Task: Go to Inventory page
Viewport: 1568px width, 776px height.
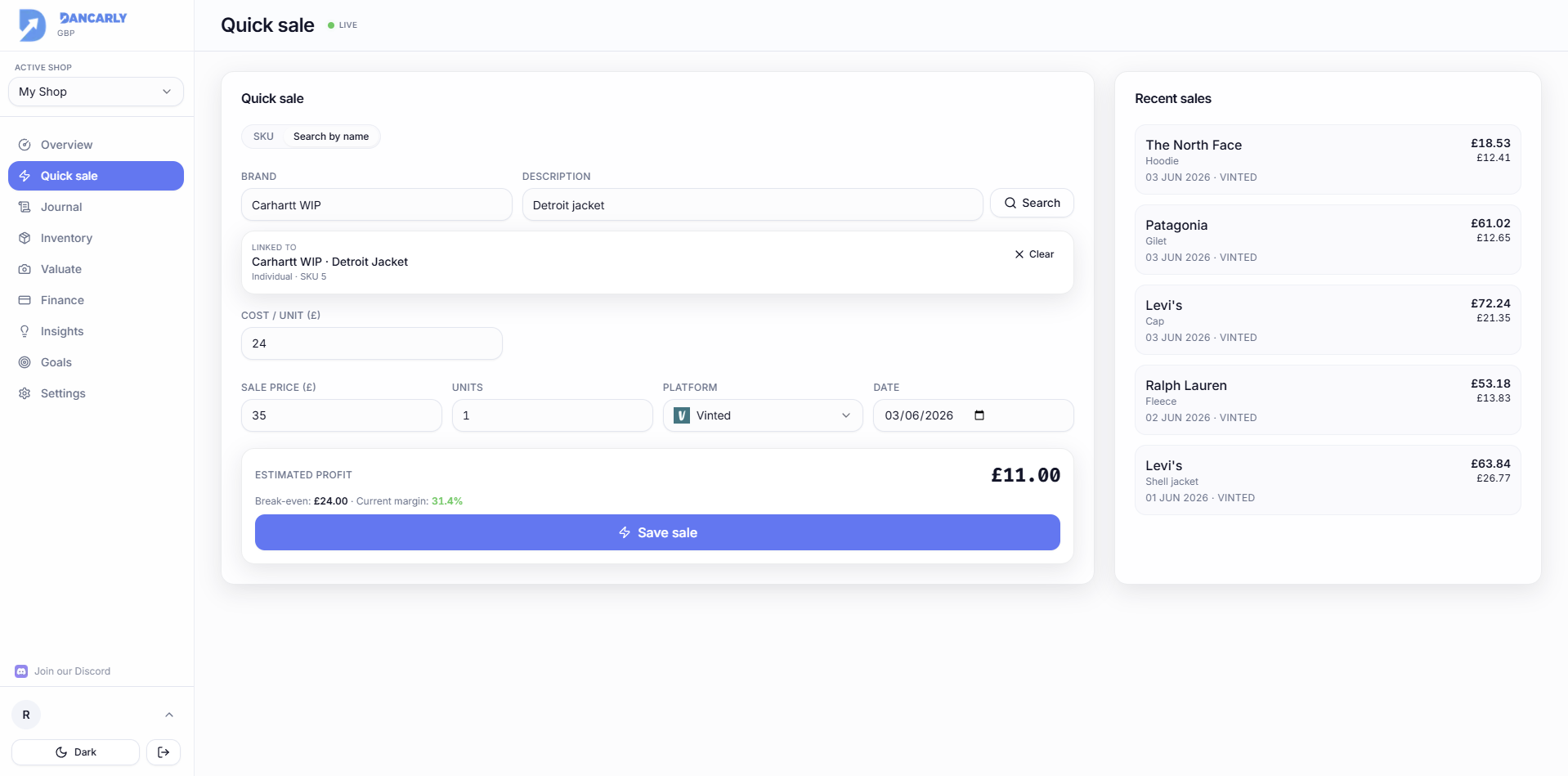Action: (x=96, y=238)
